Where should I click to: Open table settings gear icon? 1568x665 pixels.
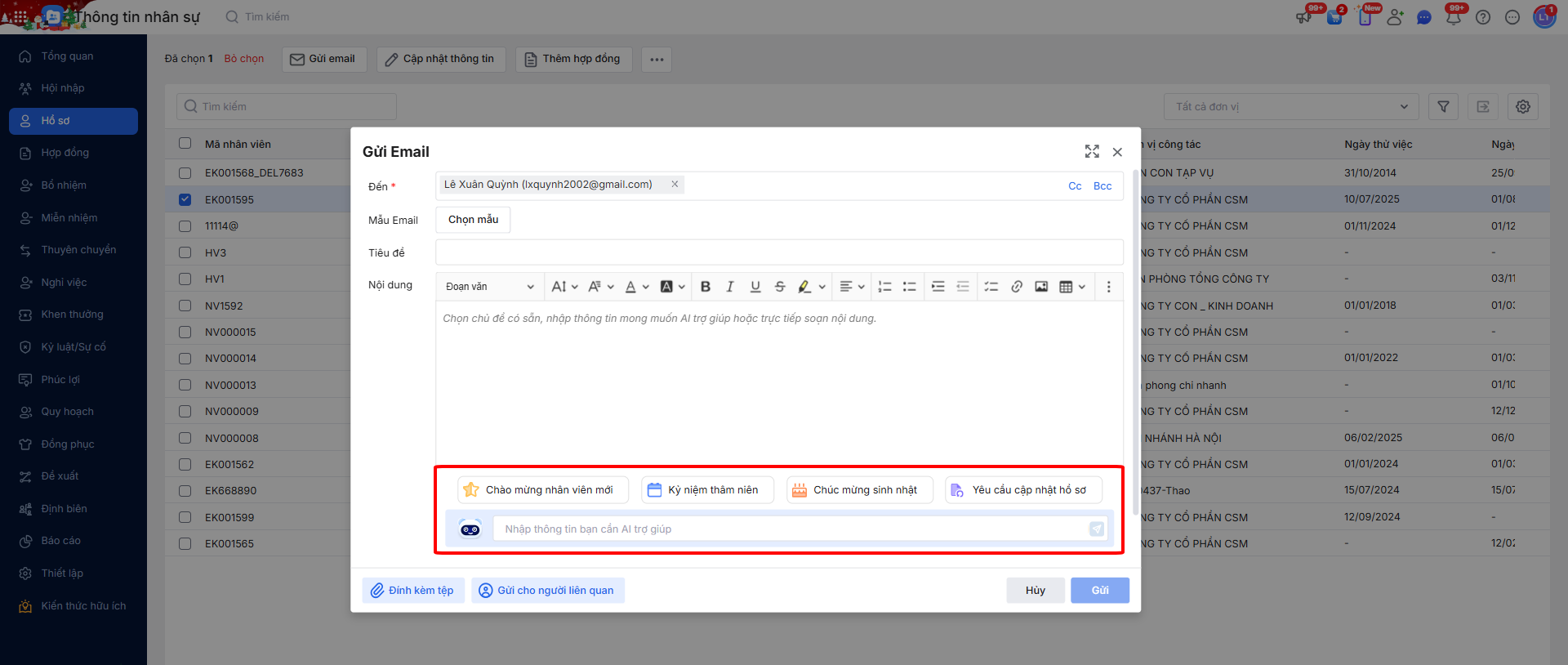coord(1523,107)
